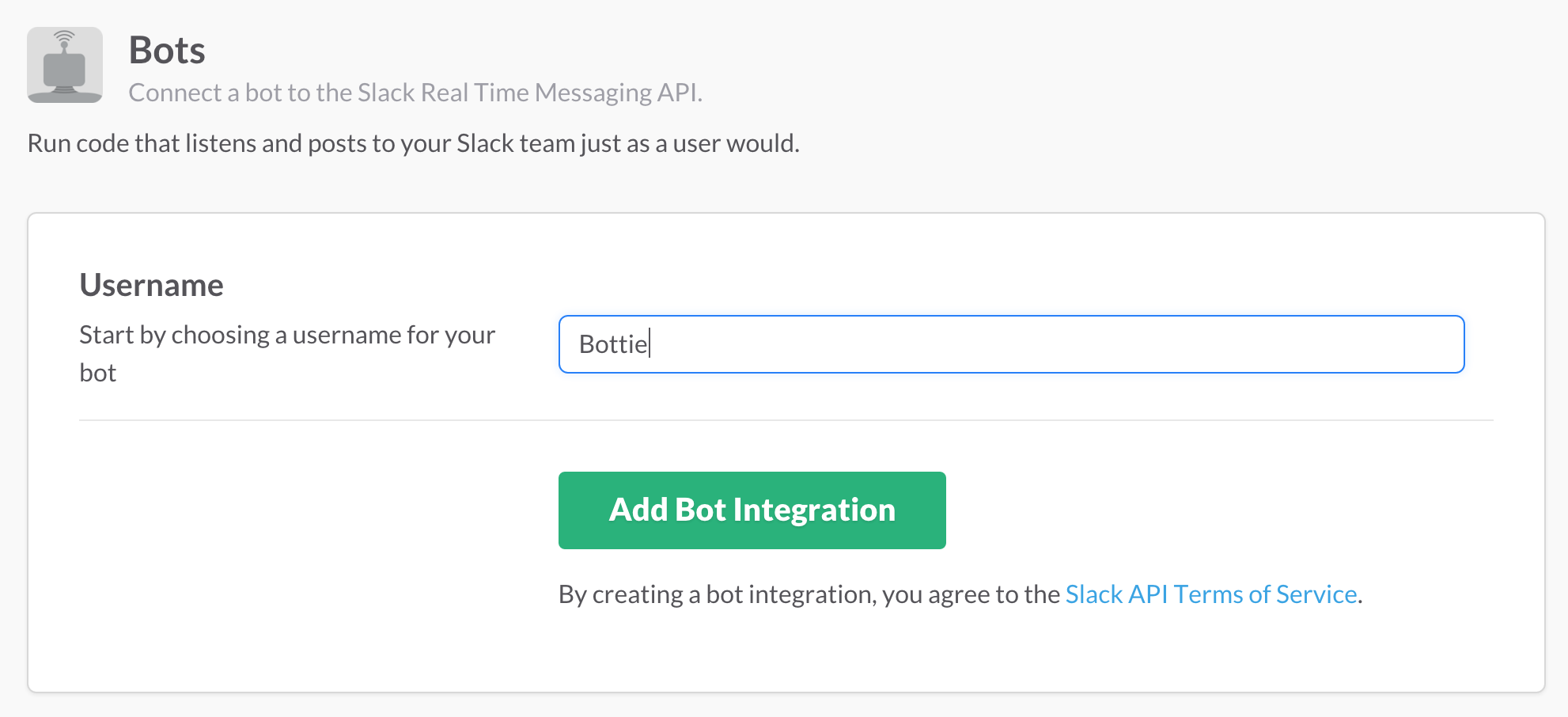The height and width of the screenshot is (717, 1568).
Task: Click the Username section heading
Action: tap(151, 285)
